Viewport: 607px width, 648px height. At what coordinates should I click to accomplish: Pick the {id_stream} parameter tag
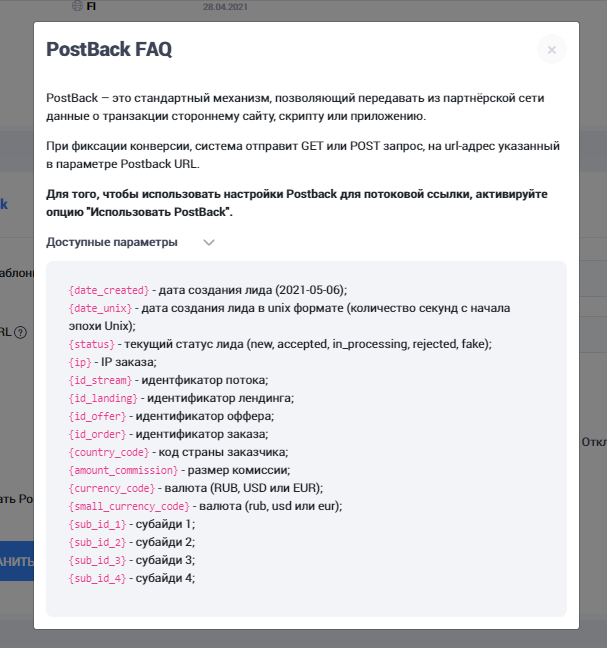[101, 379]
